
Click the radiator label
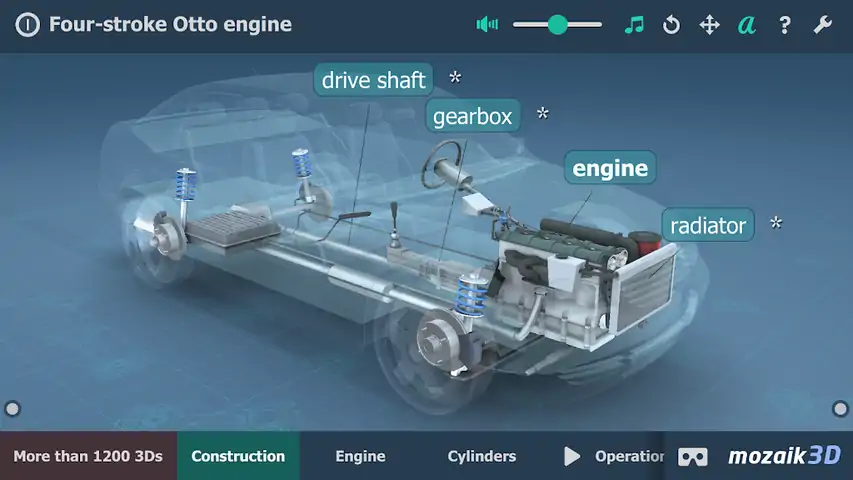708,225
